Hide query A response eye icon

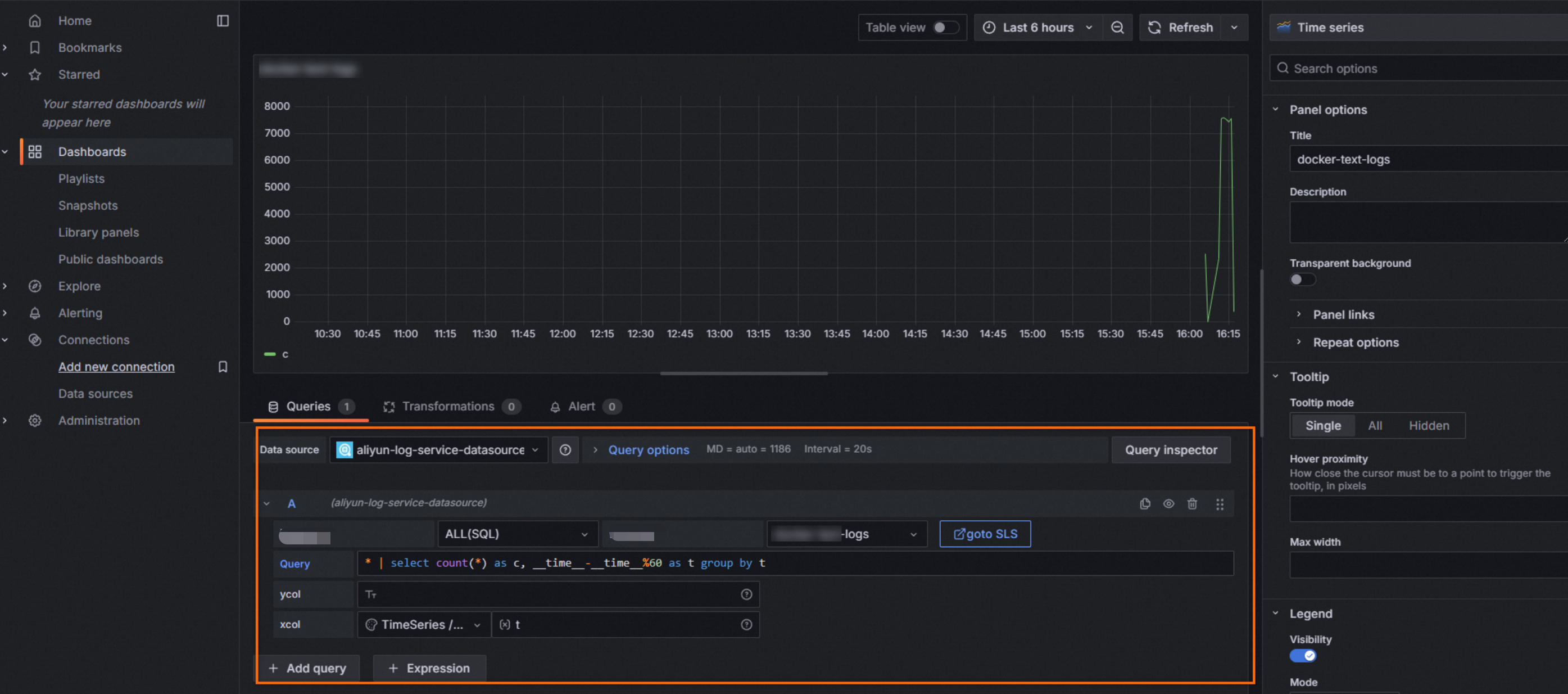coord(1168,503)
